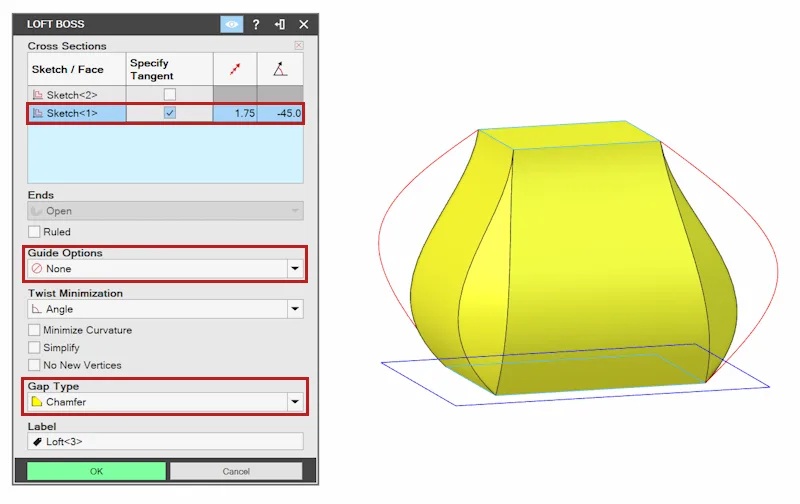Open the Gap Type Chamfer dropdown
Image resolution: width=800 pixels, height=504 pixels.
165,402
